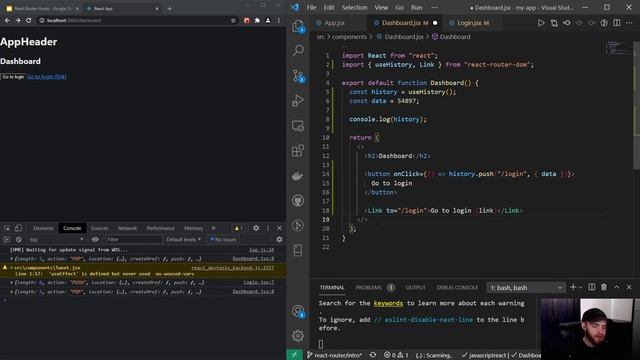Viewport: 640px width, 360px height.
Task: Kill the terminal with trash icon
Action: point(604,287)
